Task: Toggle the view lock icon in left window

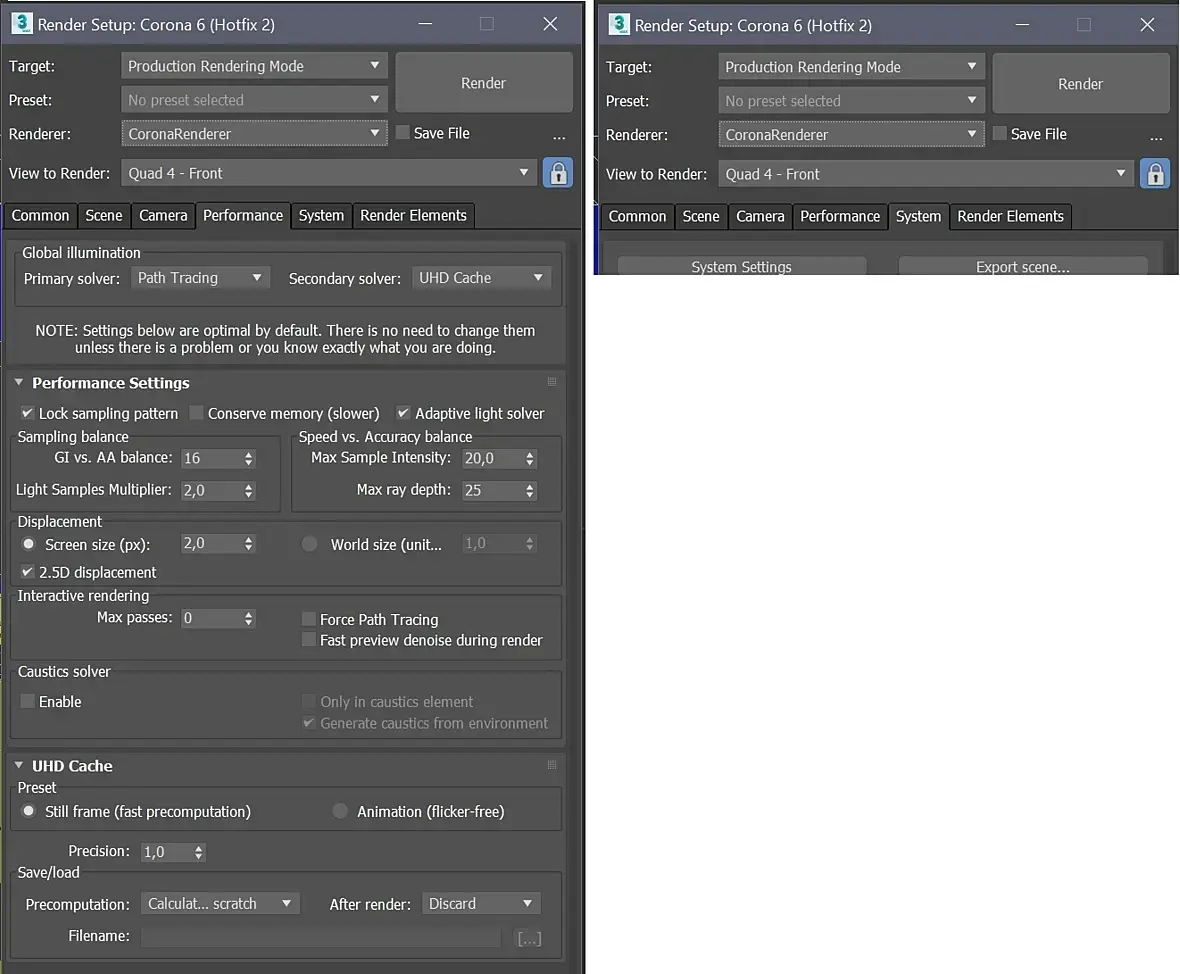Action: pyautogui.click(x=558, y=173)
